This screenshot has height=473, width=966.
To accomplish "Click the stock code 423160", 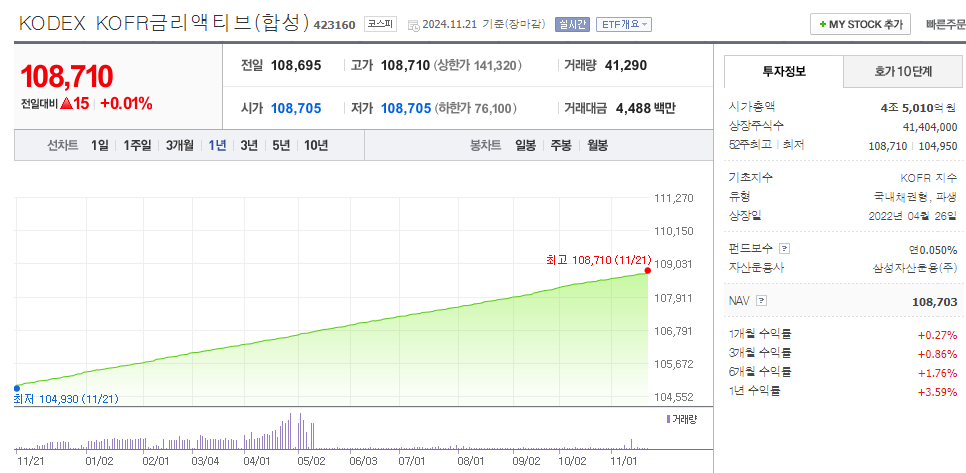I will click(335, 25).
